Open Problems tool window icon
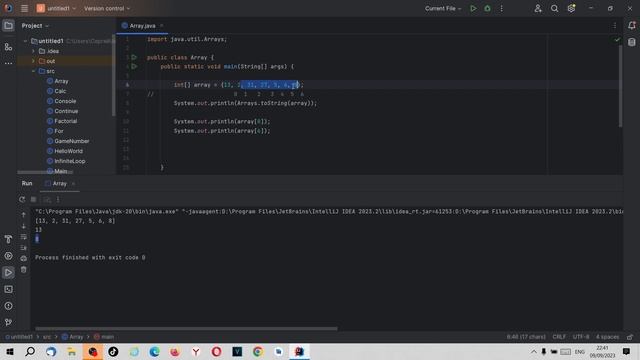640x360 pixels. coord(8,306)
